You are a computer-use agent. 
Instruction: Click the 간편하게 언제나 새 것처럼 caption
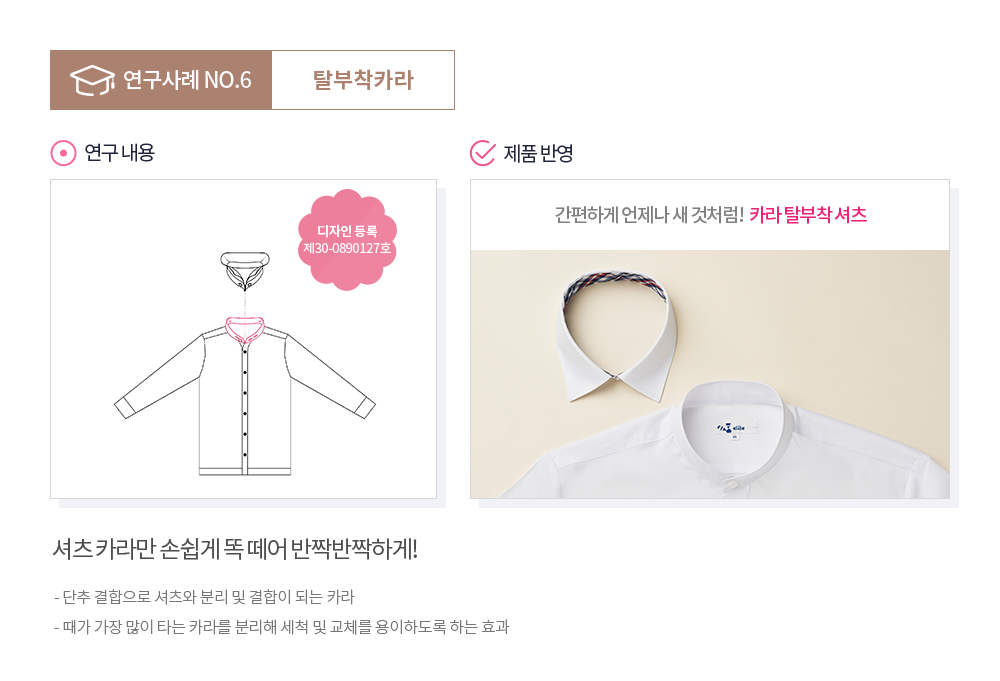(649, 215)
